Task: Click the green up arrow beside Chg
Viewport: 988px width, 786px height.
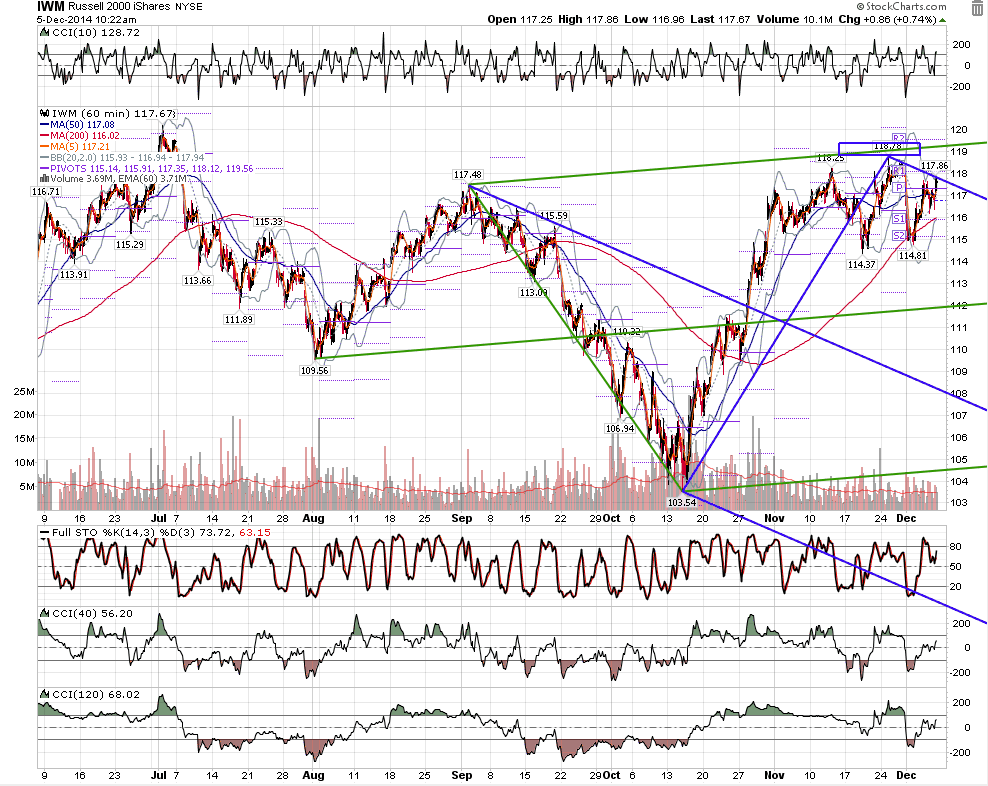Action: [943, 20]
